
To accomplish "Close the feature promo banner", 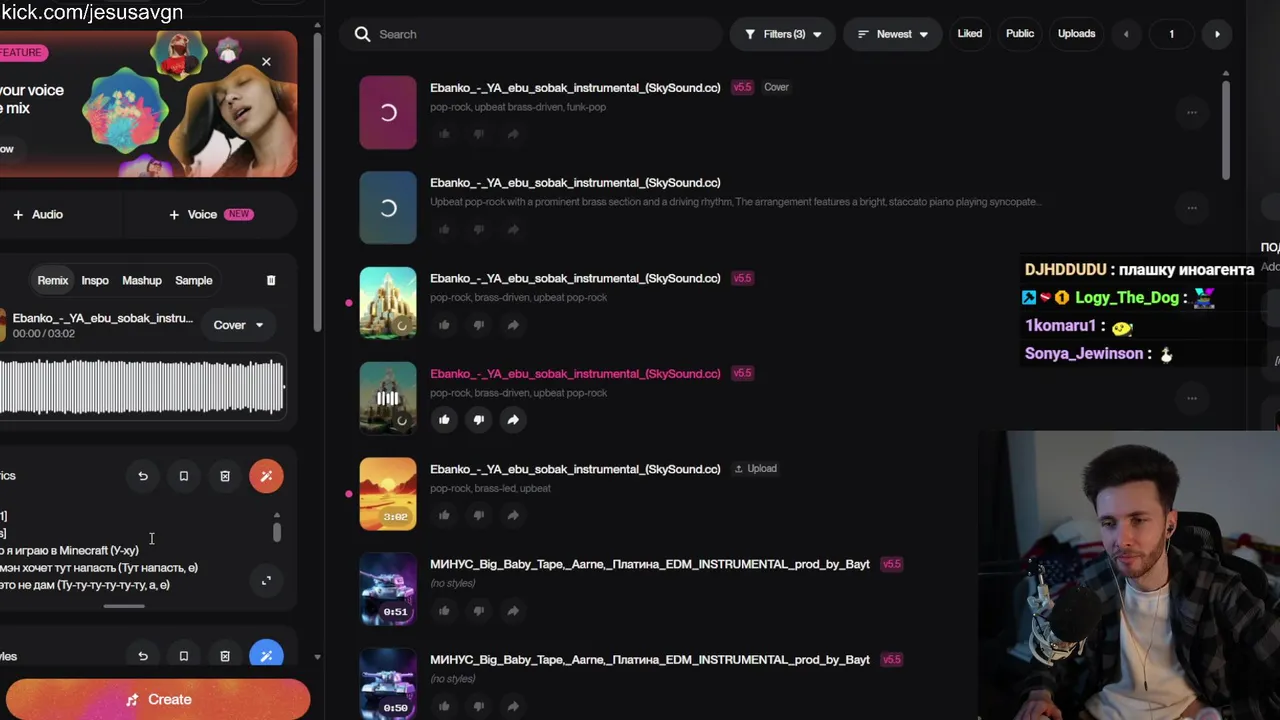I will 266,62.
